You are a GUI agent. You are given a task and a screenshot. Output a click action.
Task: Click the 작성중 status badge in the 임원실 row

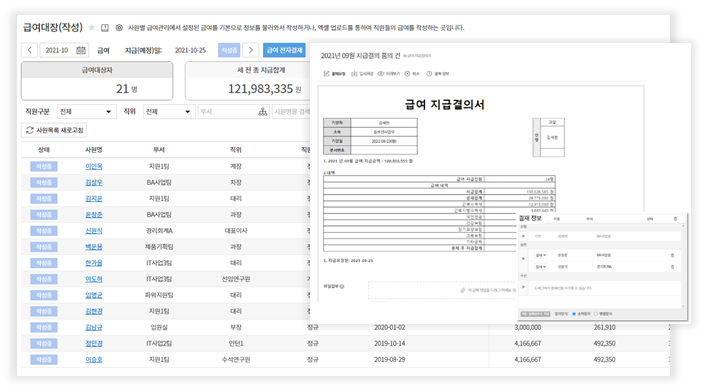44,327
